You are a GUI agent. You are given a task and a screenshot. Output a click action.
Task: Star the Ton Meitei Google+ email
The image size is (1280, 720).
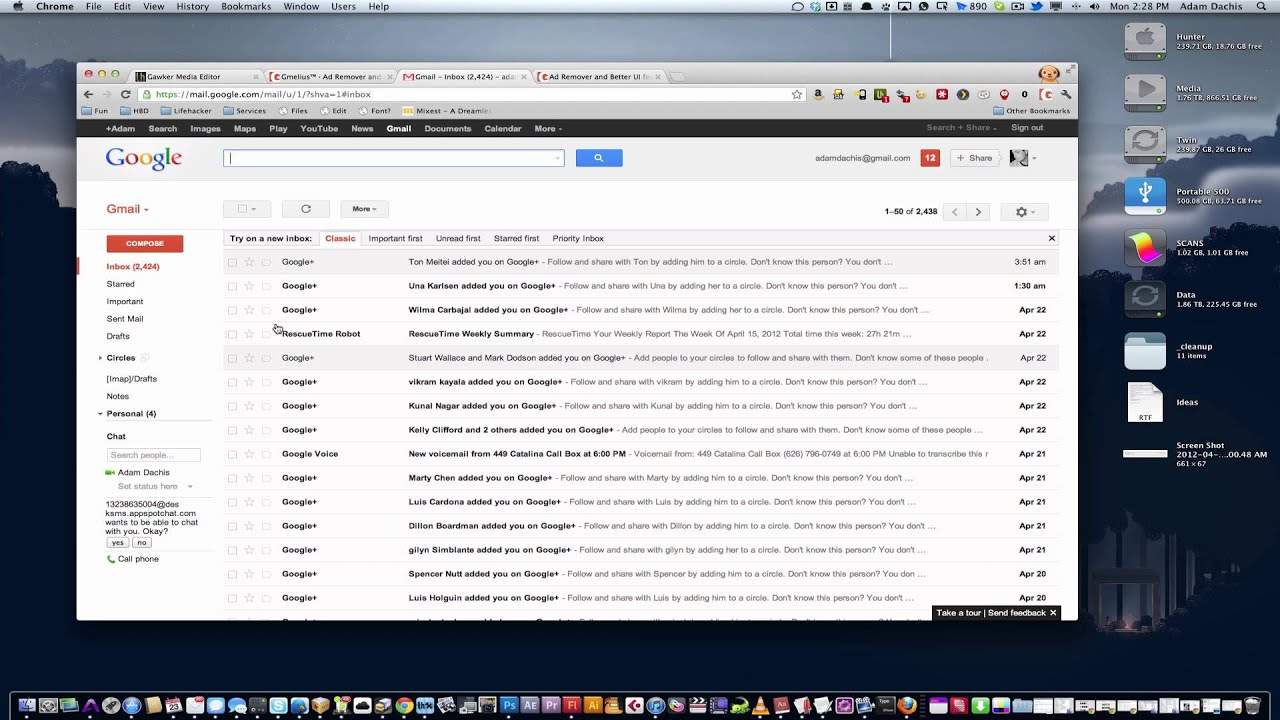click(x=249, y=262)
